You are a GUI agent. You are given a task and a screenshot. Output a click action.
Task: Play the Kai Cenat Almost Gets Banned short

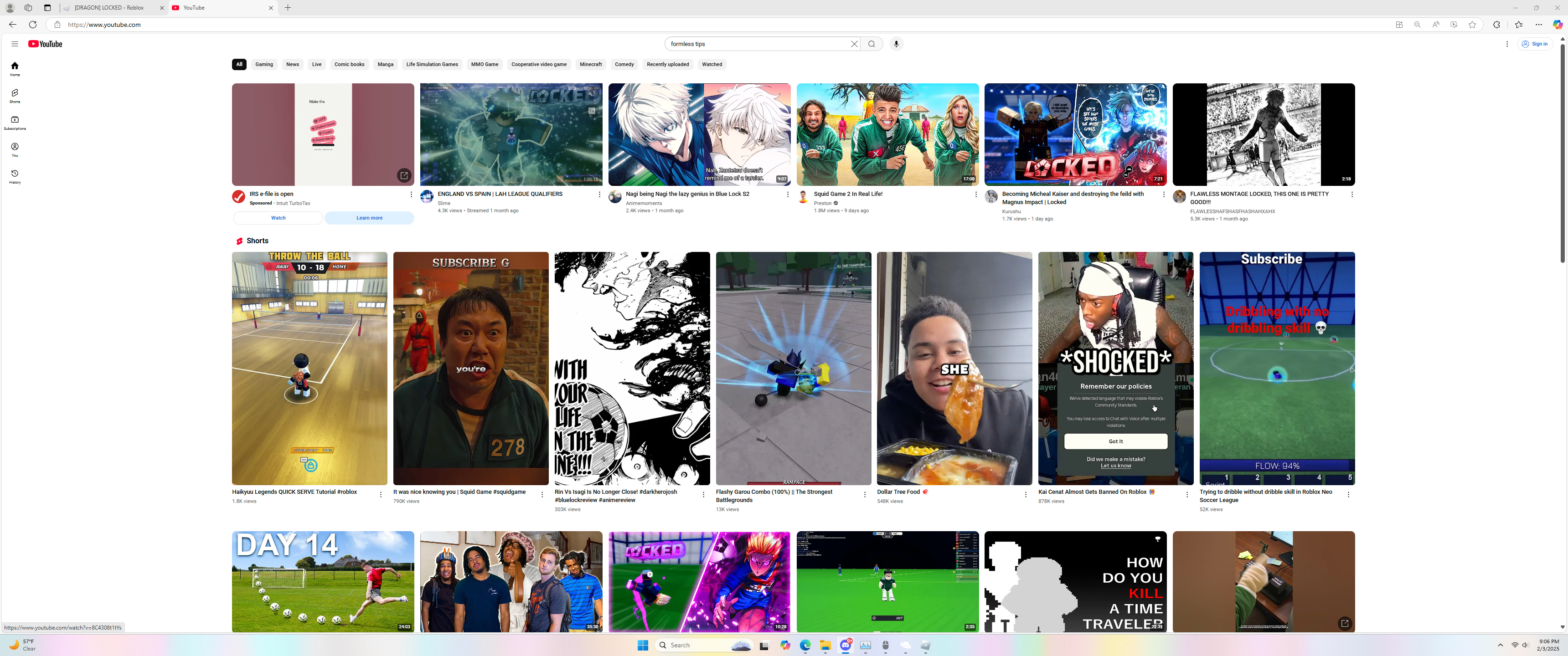tap(1116, 368)
